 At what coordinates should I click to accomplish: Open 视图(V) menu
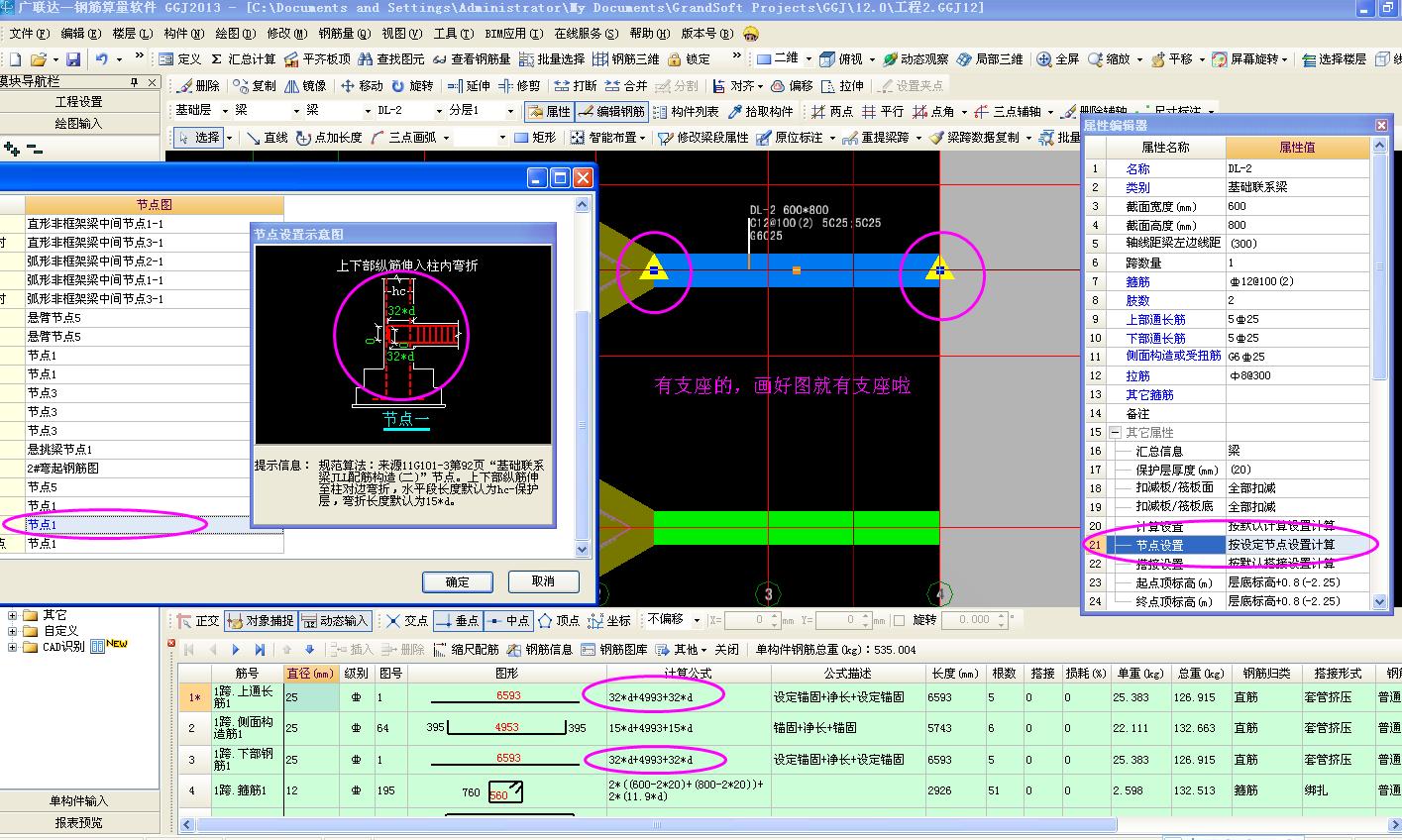coord(401,34)
